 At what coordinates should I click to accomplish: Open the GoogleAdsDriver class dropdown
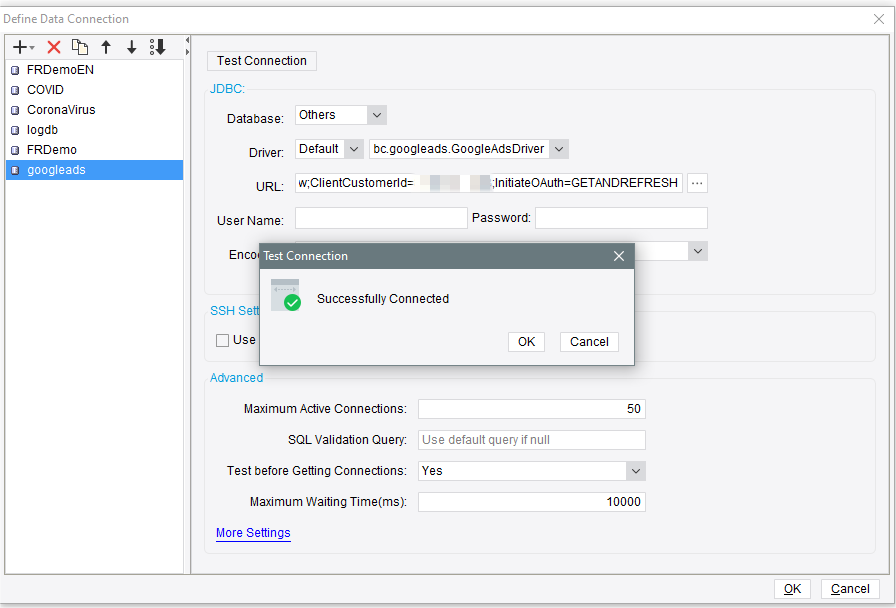pos(558,148)
